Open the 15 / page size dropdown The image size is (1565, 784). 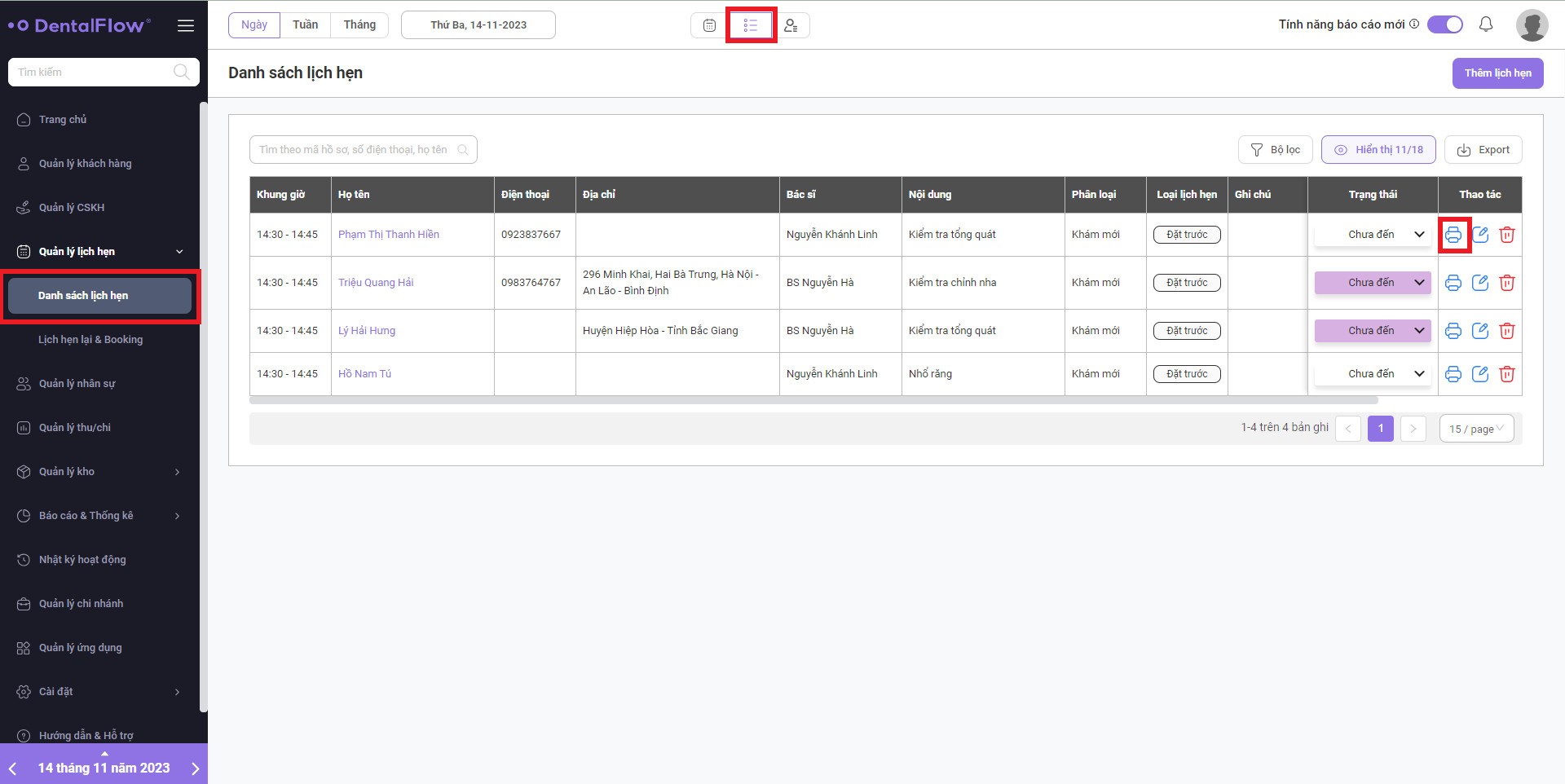pos(1476,429)
